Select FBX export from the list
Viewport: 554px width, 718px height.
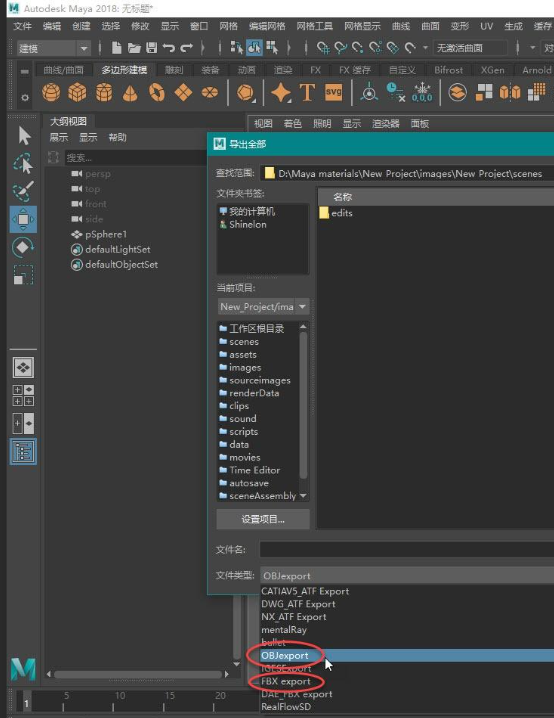point(286,681)
